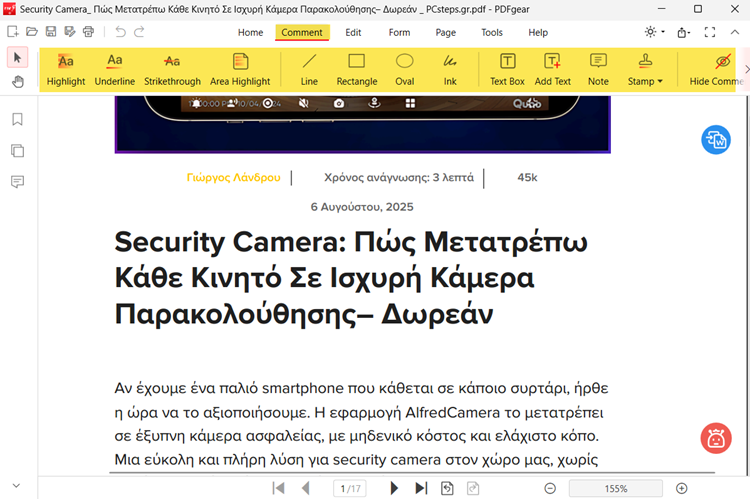This screenshot has height=499, width=750.
Task: Go to the next page
Action: pos(394,488)
